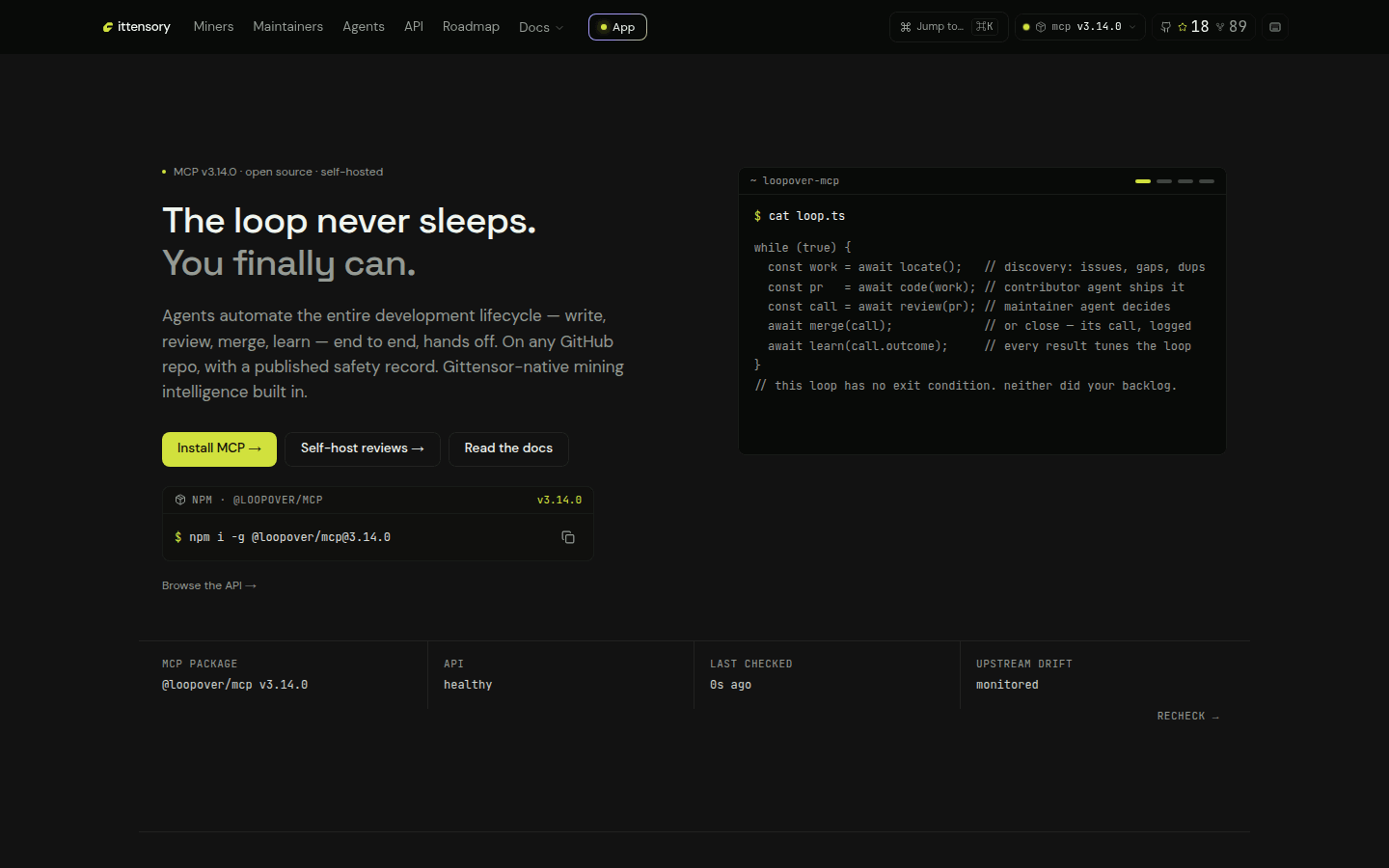Open the Jump to search field

[x=948, y=27]
